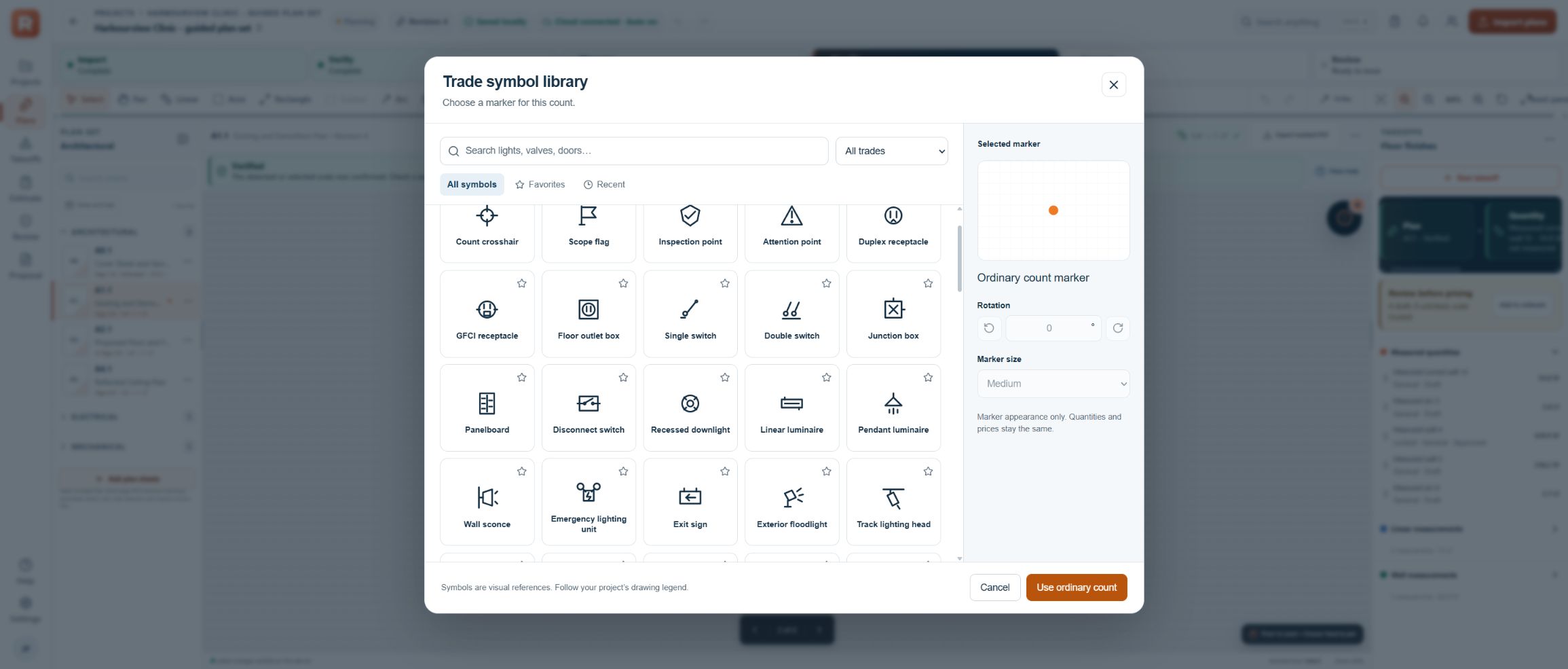Toggle favorite star on Single switch
Viewport: 1568px width, 669px height.
(x=725, y=283)
